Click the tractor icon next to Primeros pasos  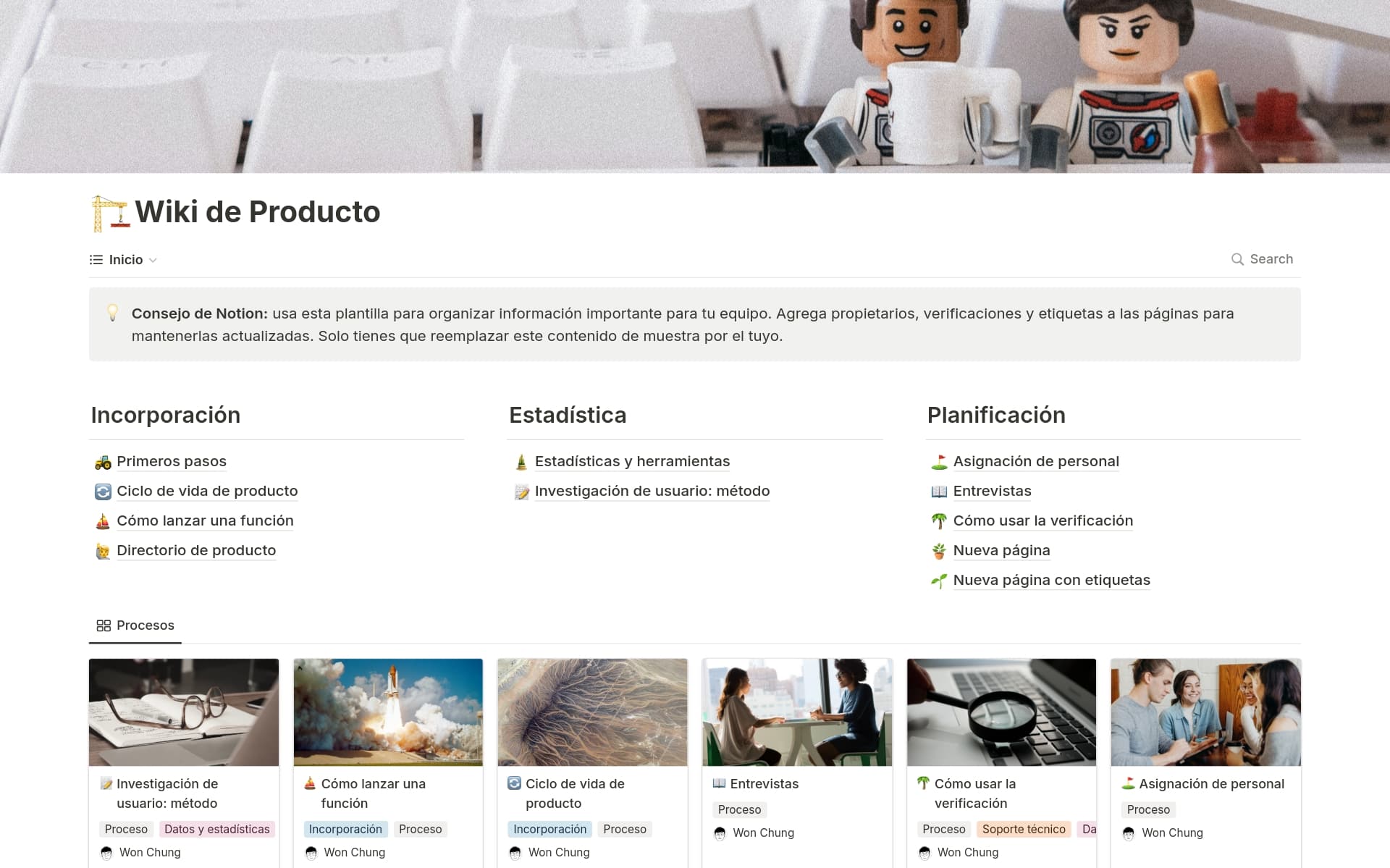[103, 462]
